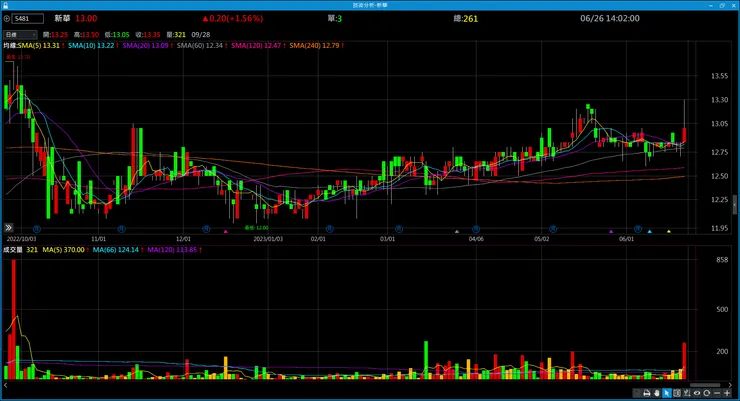Screen dimensions: 740x401
Task: Click the vertical scrollbar handle on the right edge
Action: click(734, 204)
